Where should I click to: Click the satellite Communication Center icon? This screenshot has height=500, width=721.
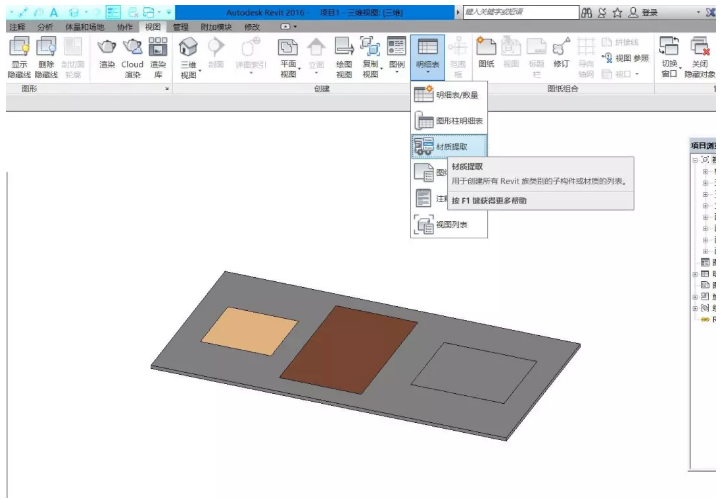point(602,13)
